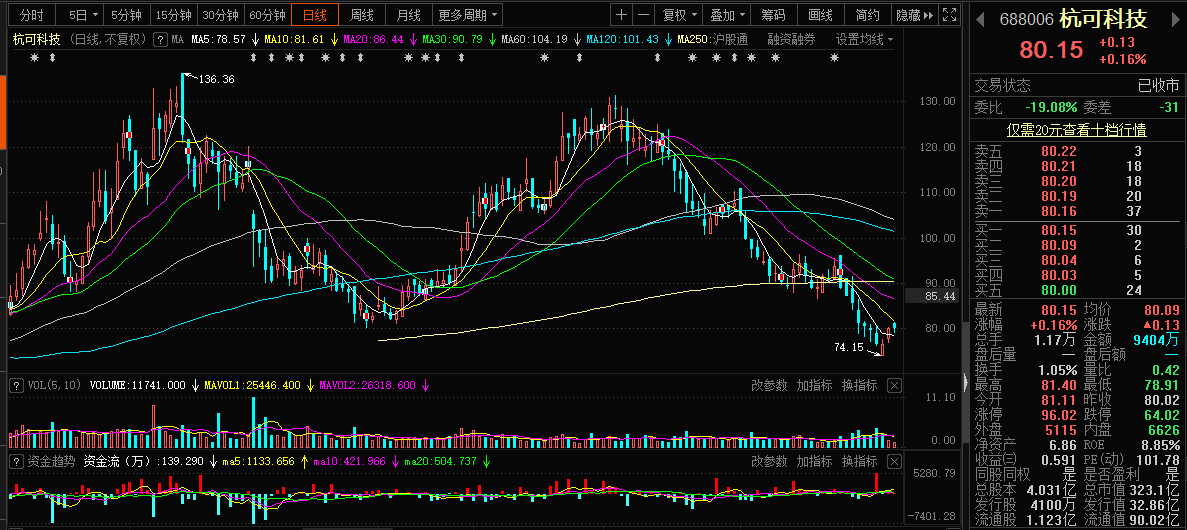Open the 叠加 overlay dropdown
Viewport: 1187px width, 530px height.
tap(726, 14)
